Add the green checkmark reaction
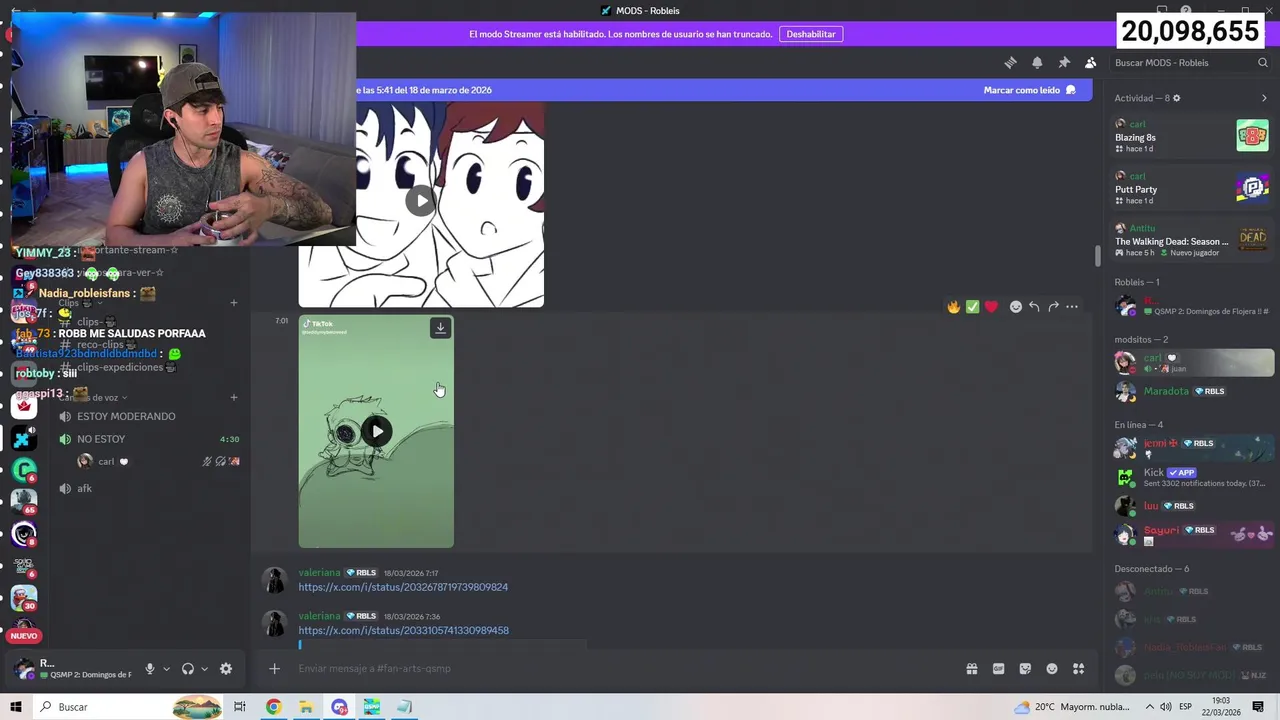 [x=972, y=307]
